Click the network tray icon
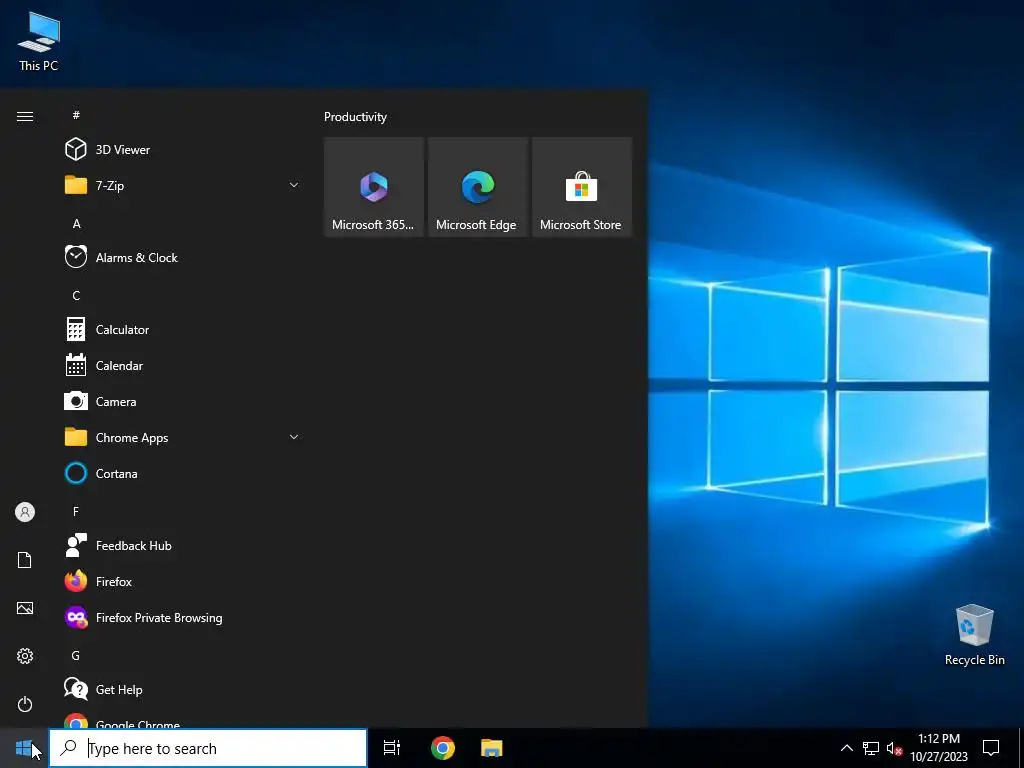 pyautogui.click(x=871, y=748)
